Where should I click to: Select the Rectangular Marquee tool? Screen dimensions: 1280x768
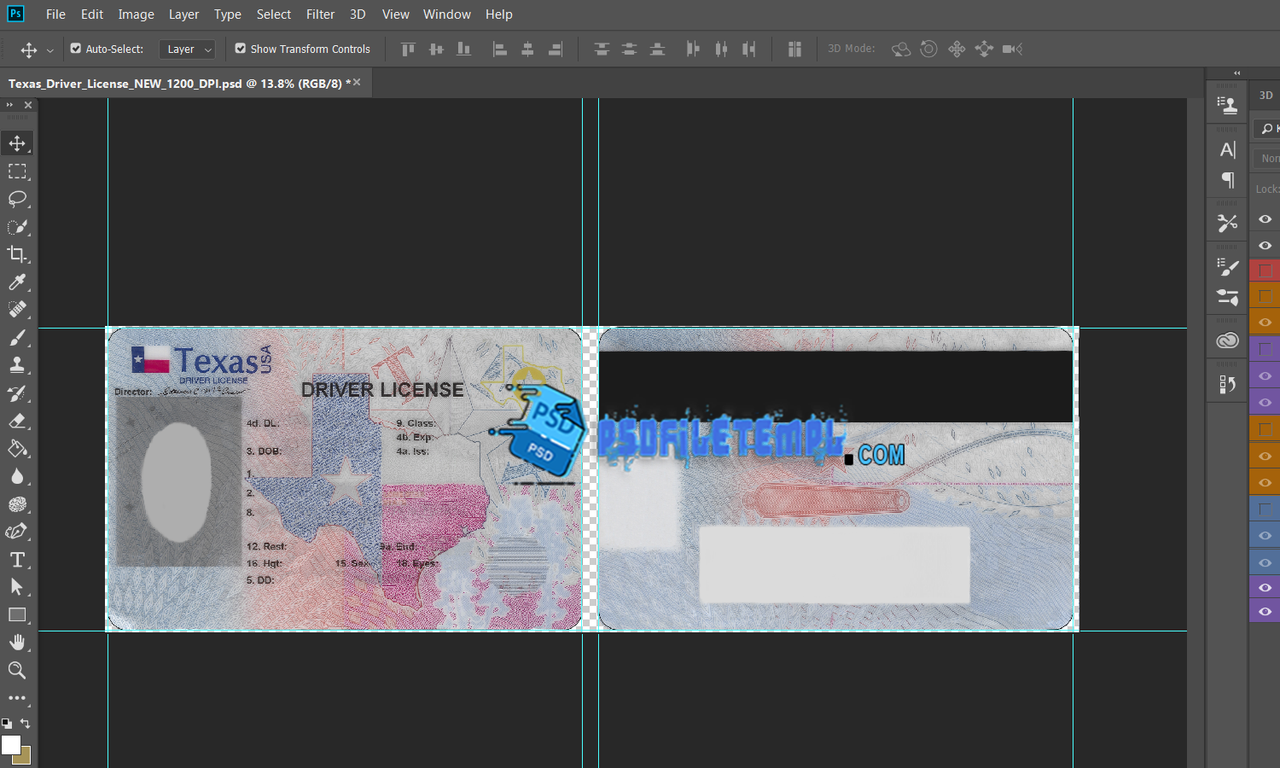pyautogui.click(x=17, y=171)
